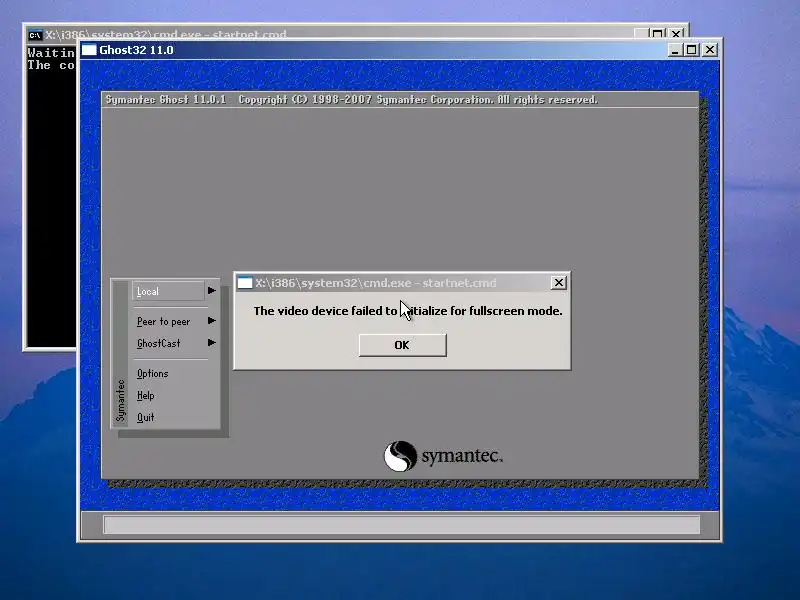800x600 pixels.
Task: Close the Ghost32 11.0 window
Action: point(710,50)
